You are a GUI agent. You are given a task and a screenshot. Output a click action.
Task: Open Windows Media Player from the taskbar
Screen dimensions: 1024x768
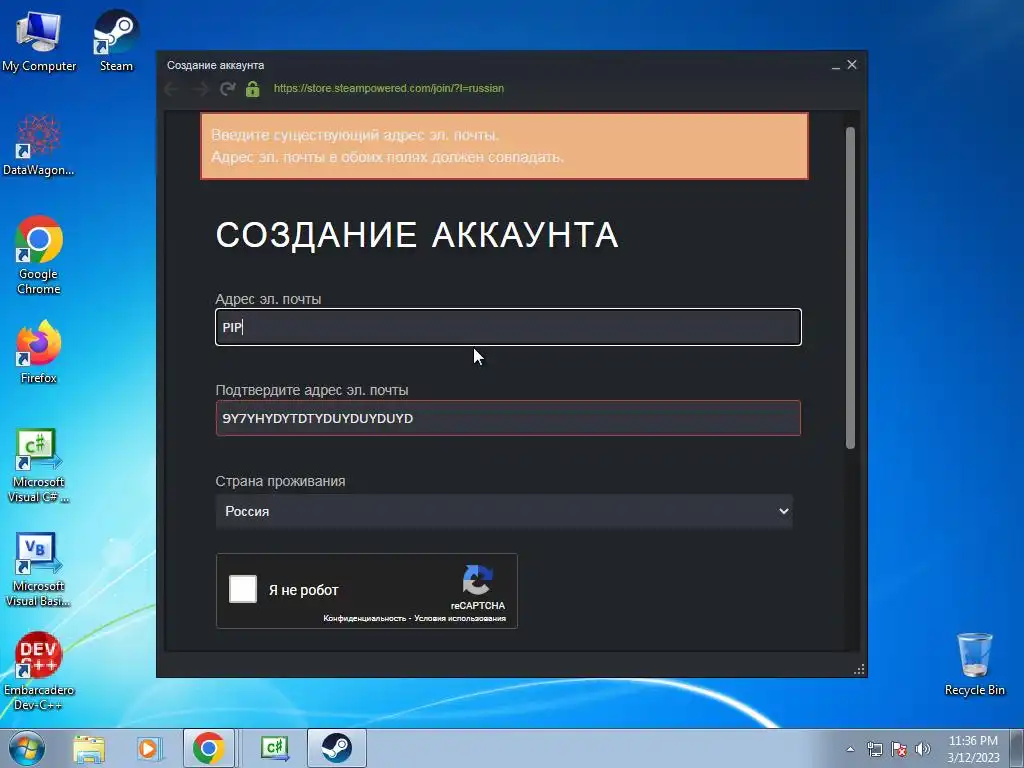pos(148,748)
